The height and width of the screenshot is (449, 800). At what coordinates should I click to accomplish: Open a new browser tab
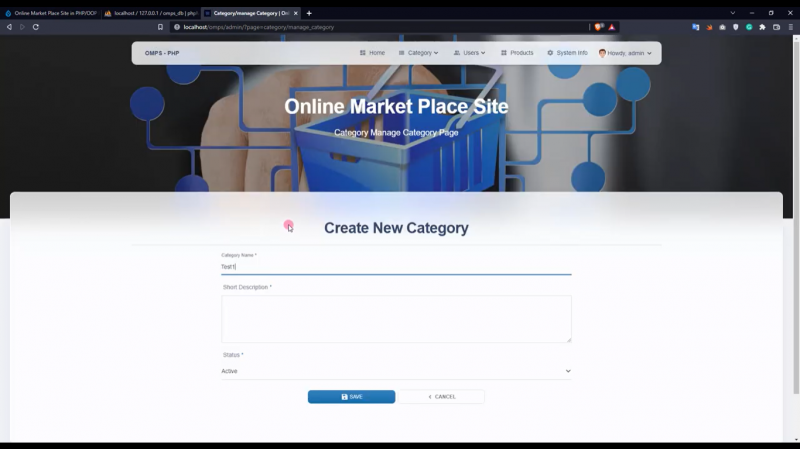[x=309, y=13]
